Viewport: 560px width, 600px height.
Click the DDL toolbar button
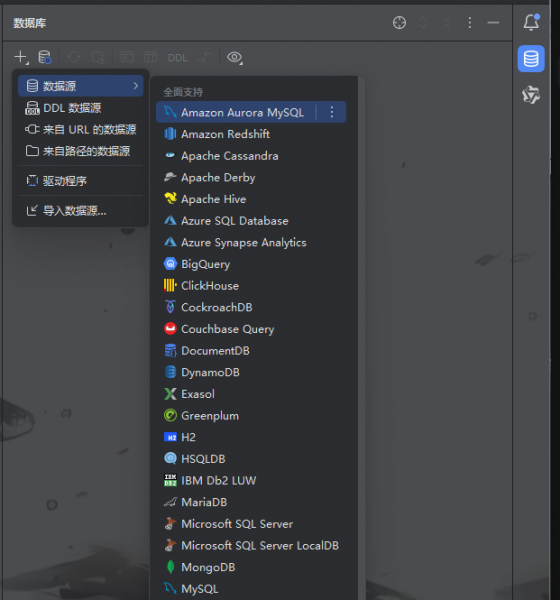point(178,58)
